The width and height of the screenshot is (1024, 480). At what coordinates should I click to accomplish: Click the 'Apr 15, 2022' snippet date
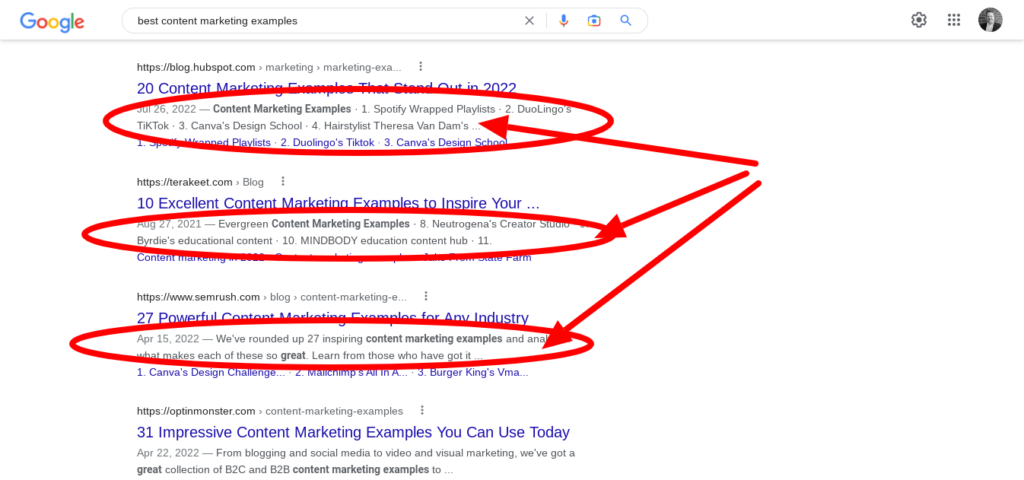point(168,339)
